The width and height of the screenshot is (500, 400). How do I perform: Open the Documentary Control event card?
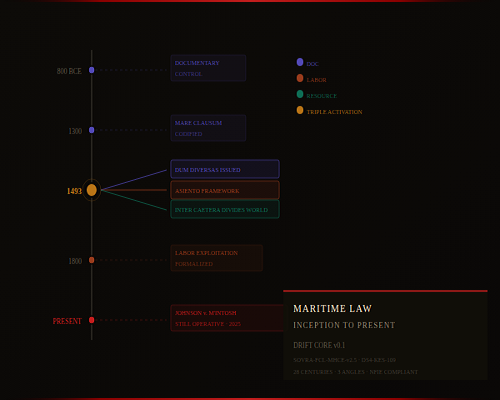pos(208,68)
